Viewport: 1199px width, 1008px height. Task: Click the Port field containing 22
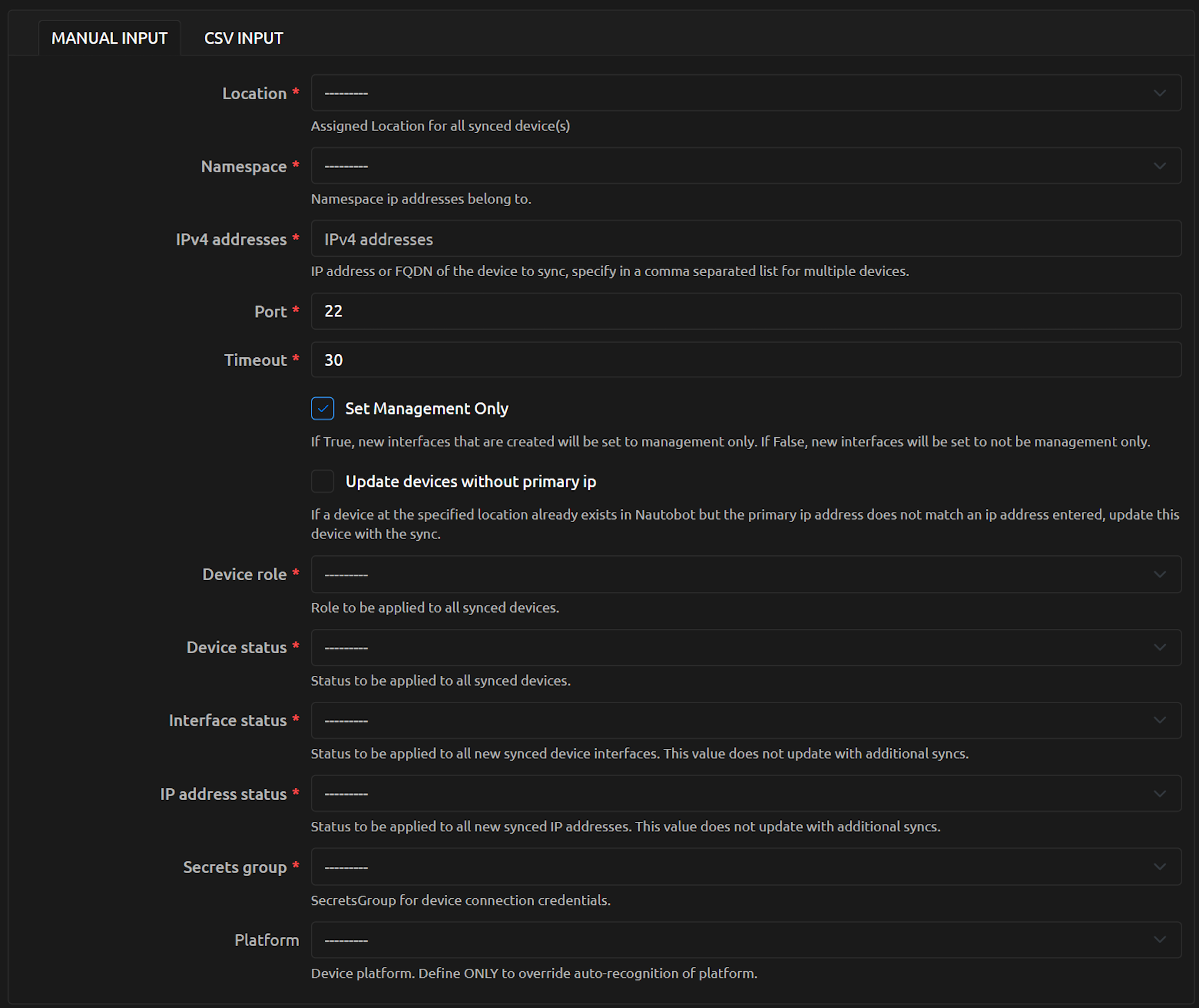[745, 311]
